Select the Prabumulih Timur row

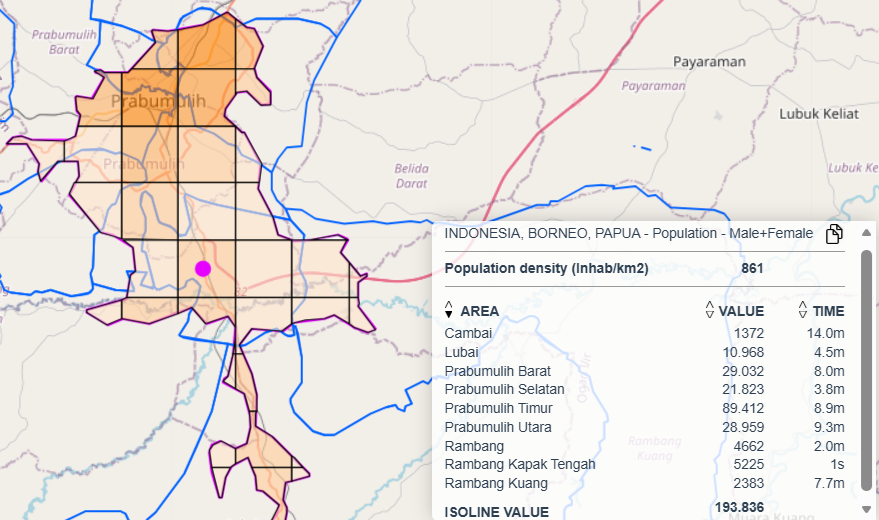point(644,408)
